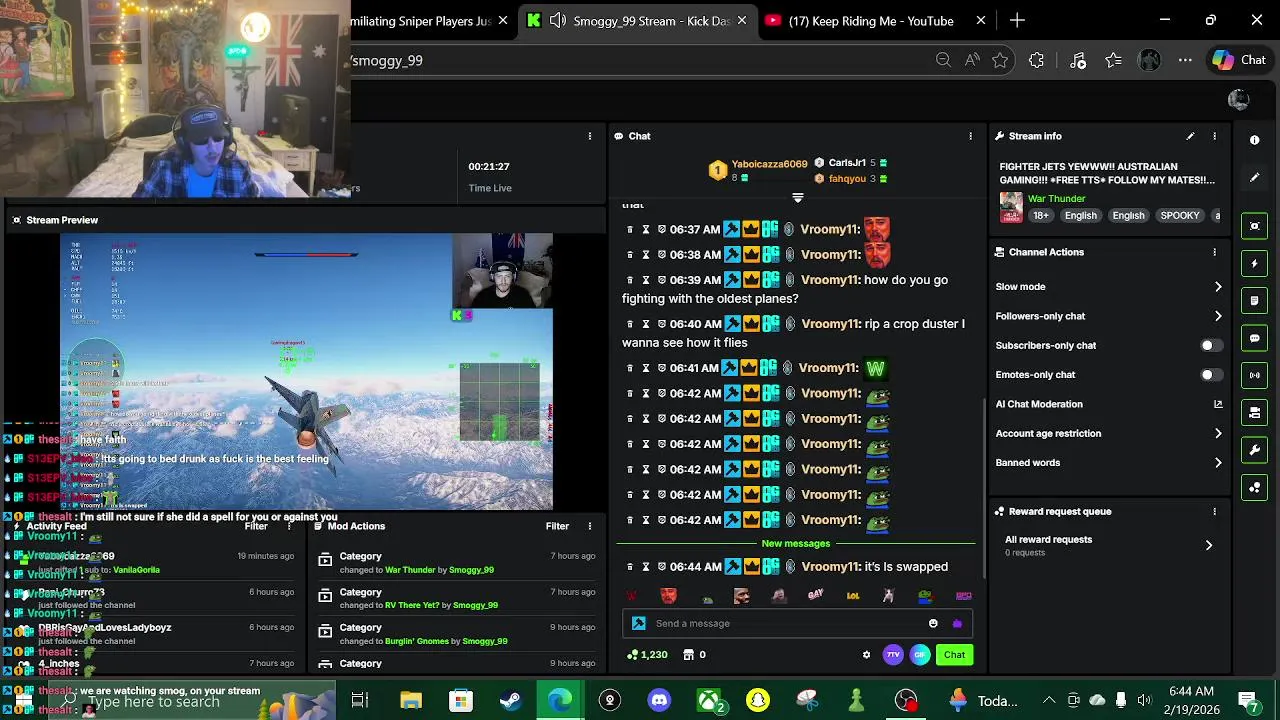Open the emoji picker in the chat input
The width and height of the screenshot is (1280, 720).
pyautogui.click(x=933, y=623)
